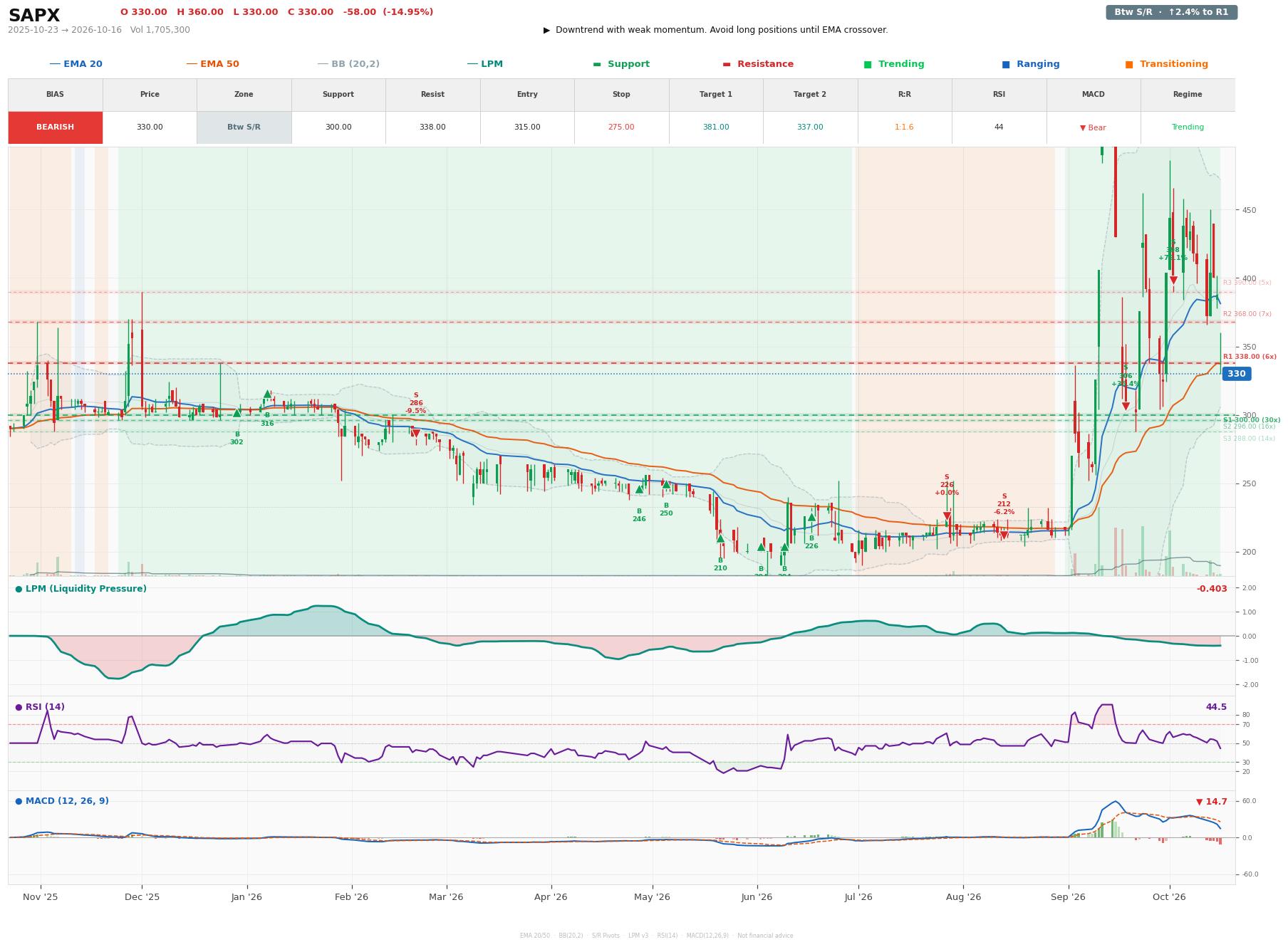The height and width of the screenshot is (947, 1288).
Task: Click the Entry value 315.00 cell
Action: click(527, 127)
